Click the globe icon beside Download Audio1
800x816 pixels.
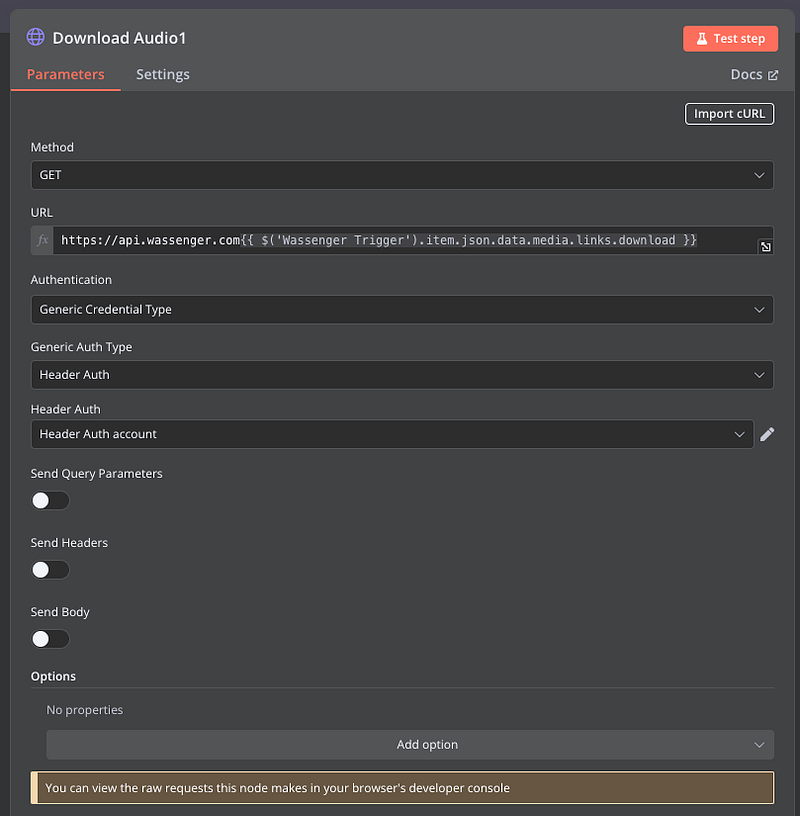[36, 37]
